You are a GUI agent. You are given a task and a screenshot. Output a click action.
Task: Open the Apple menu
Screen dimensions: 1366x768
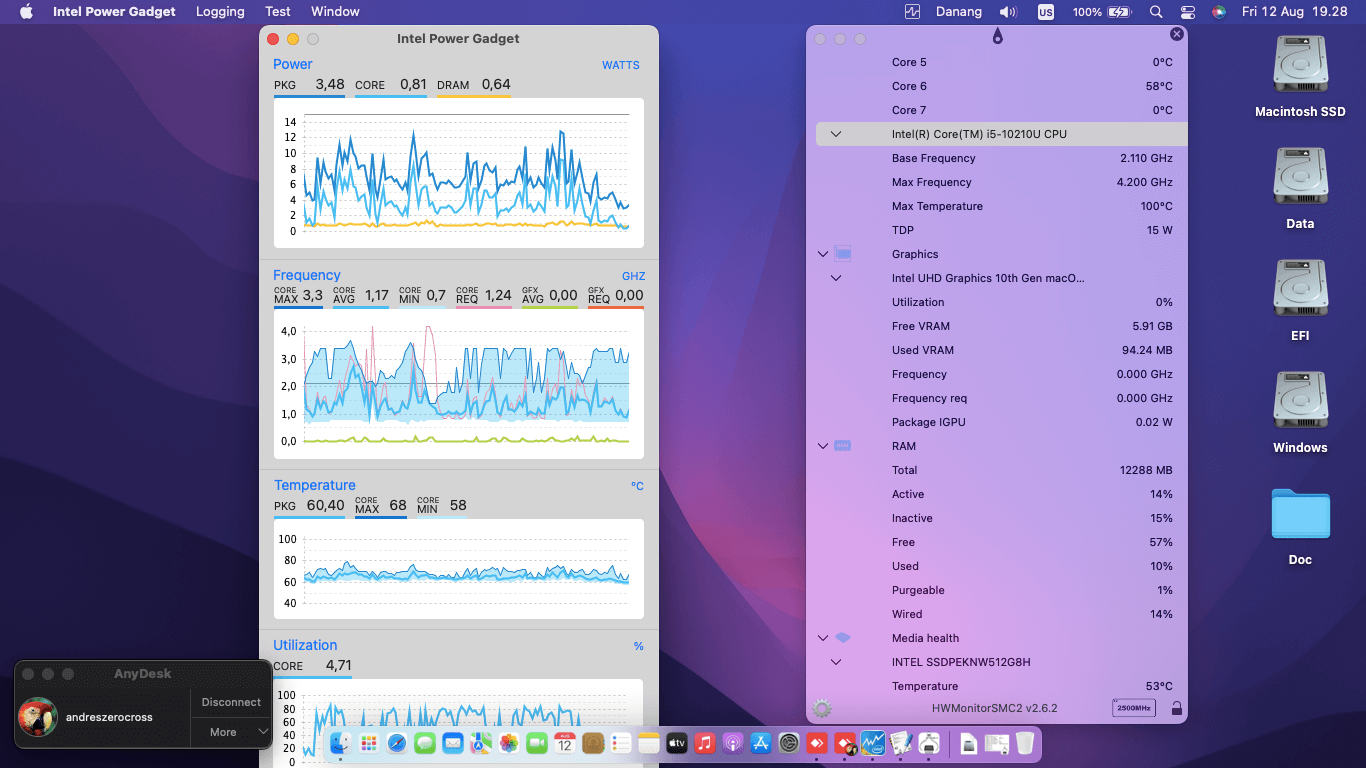pyautogui.click(x=26, y=12)
